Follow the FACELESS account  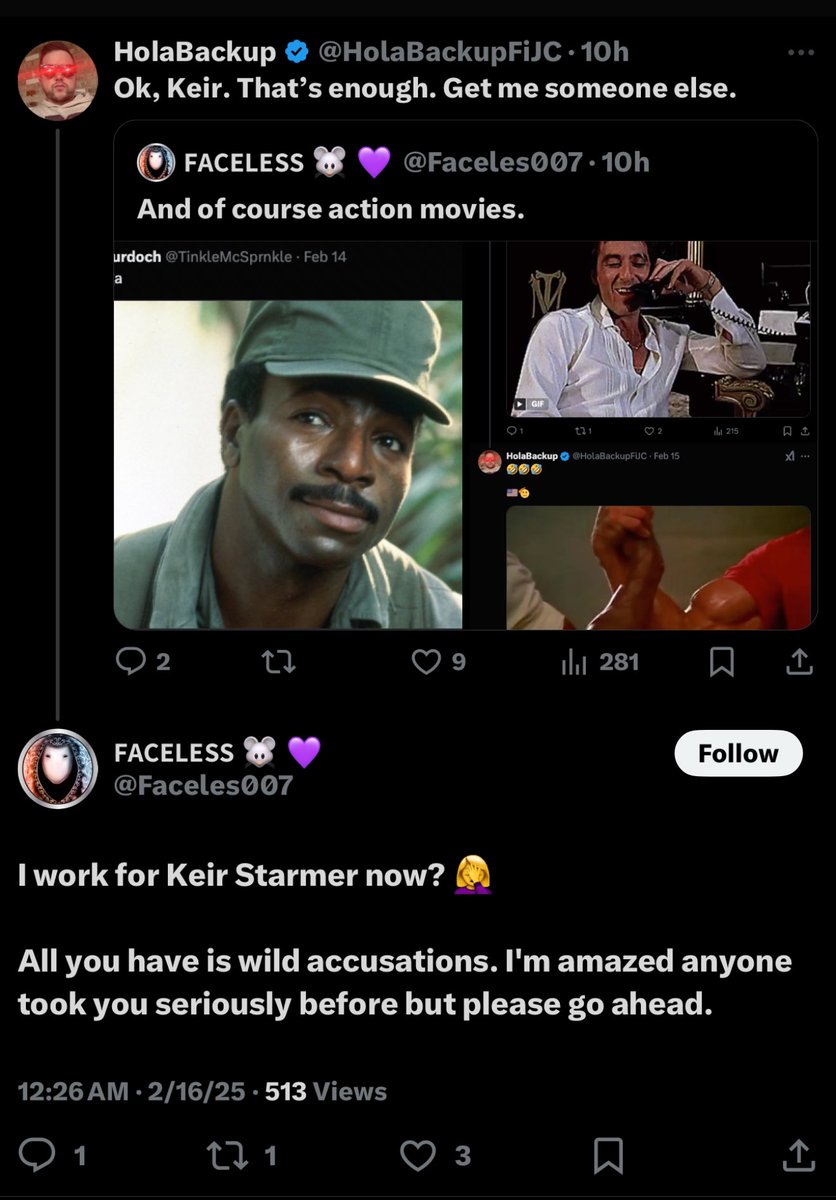pos(738,754)
